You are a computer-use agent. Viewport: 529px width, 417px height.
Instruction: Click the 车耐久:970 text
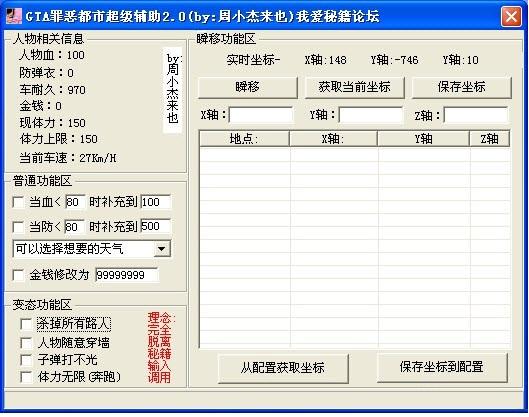pyautogui.click(x=52, y=90)
